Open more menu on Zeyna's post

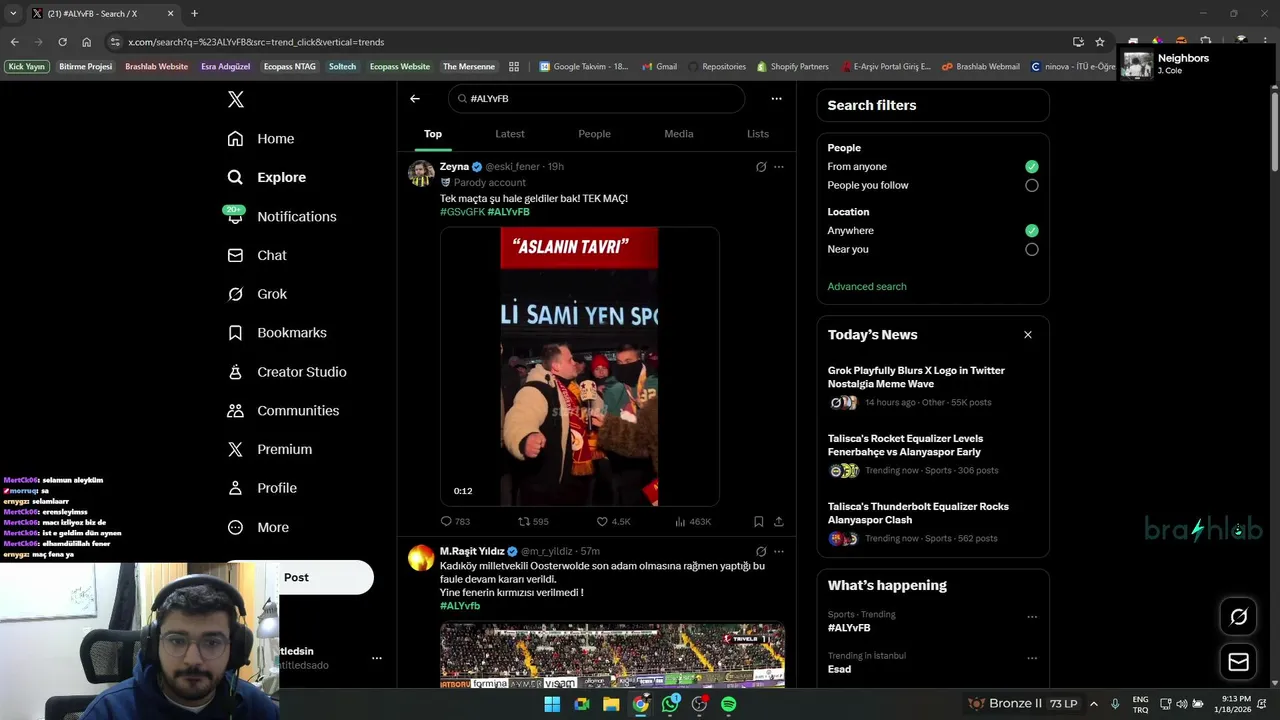(x=779, y=167)
